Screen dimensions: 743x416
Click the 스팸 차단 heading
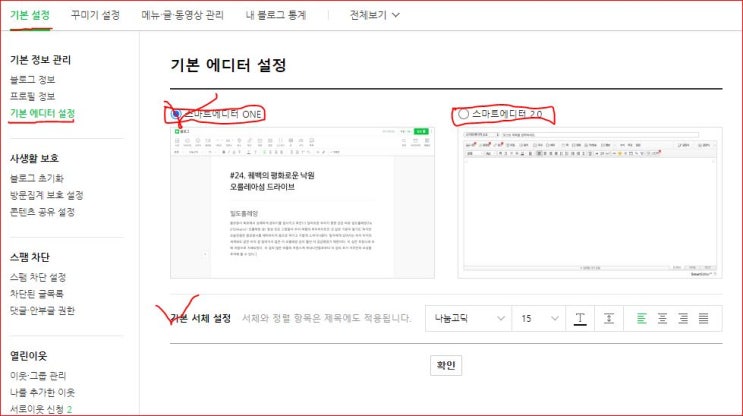[30, 257]
